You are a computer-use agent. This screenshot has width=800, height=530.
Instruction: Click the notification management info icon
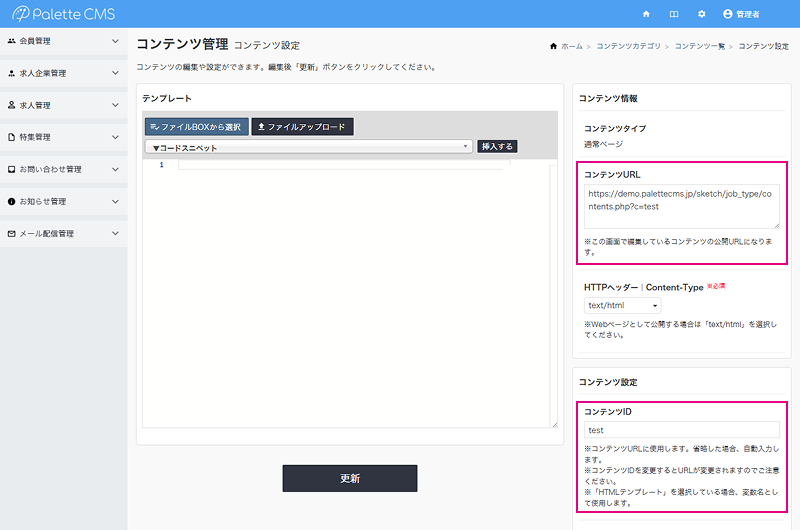coord(11,201)
